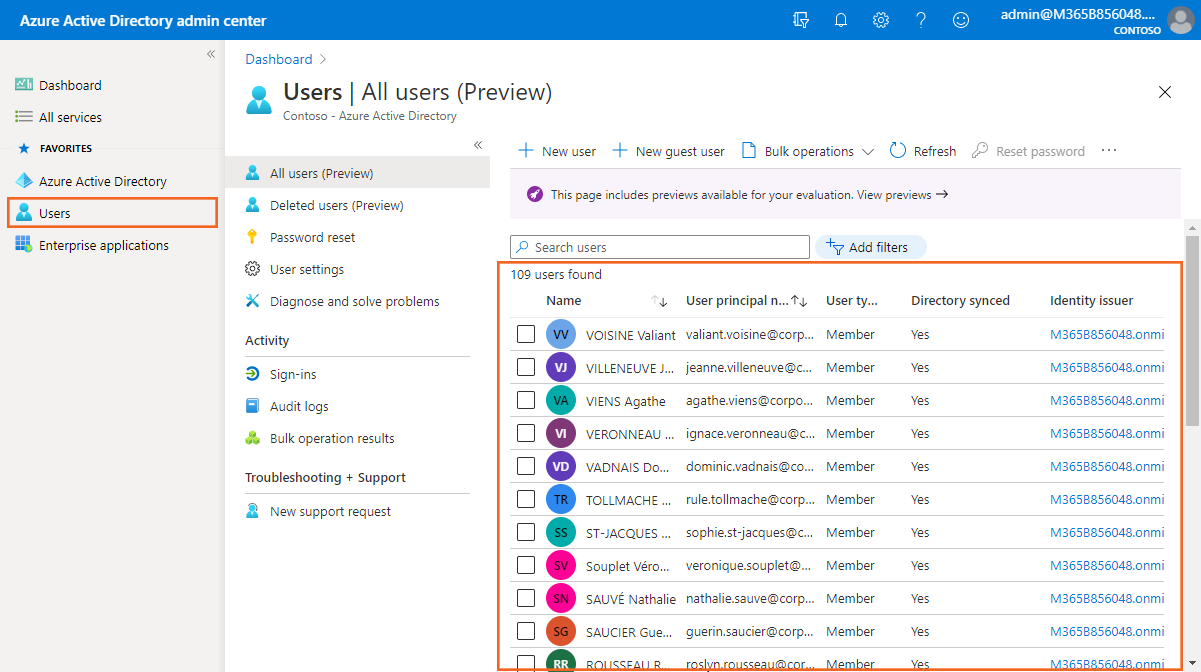This screenshot has height=672, width=1201.
Task: Check the box for VOISINE Valiant
Action: 526,334
